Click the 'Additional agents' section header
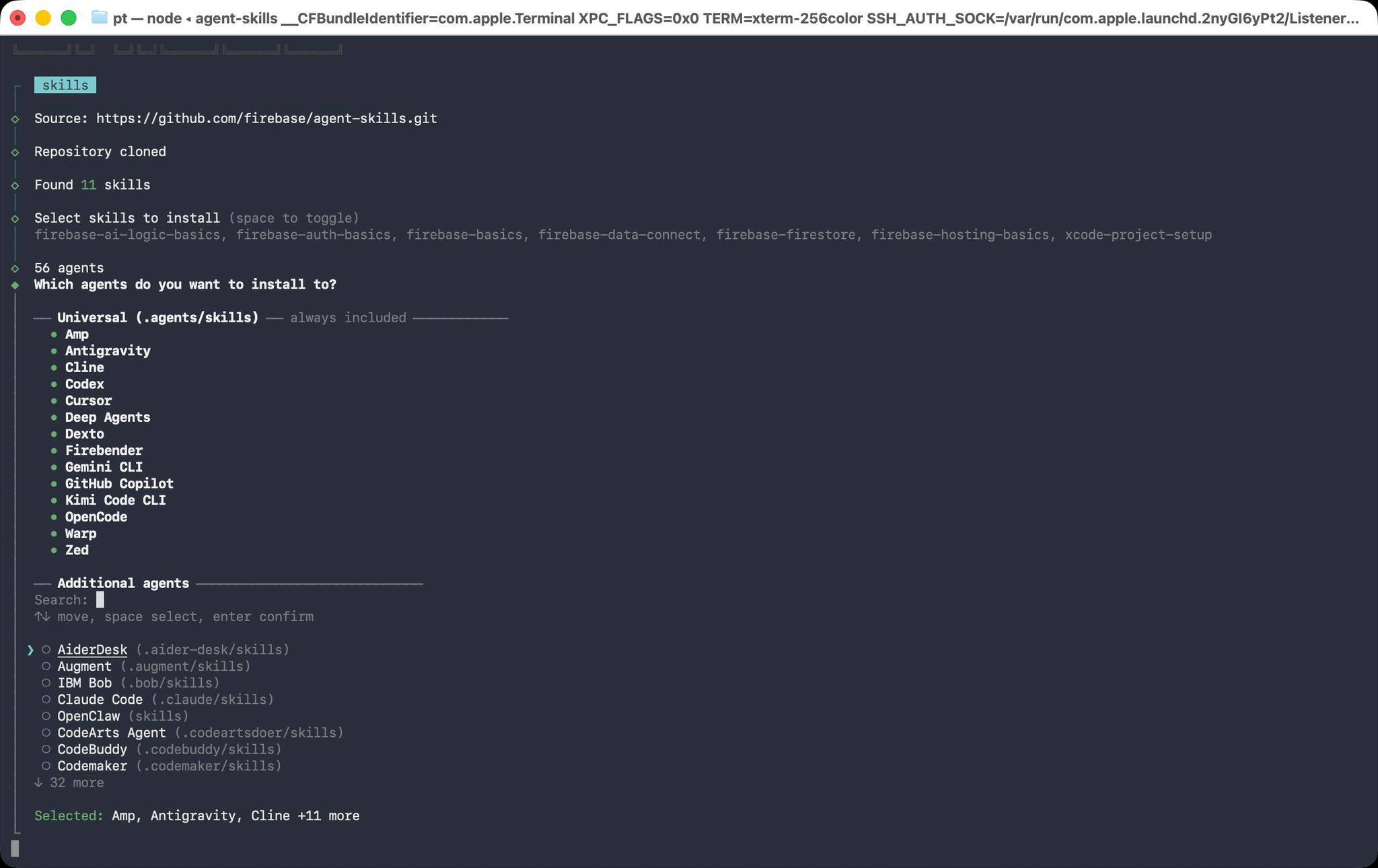 click(x=123, y=583)
